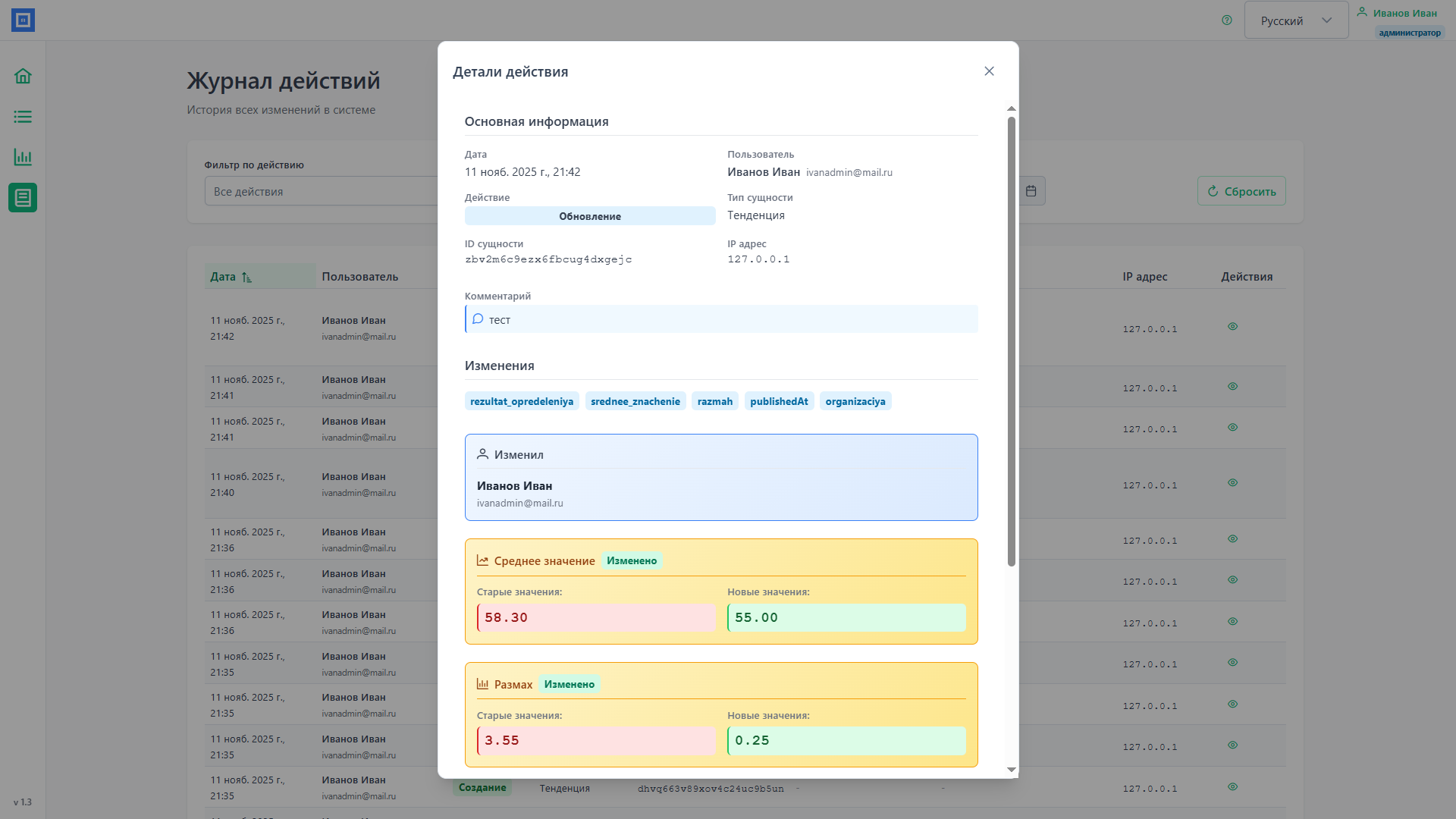Show details for bottom 21:35 Создание entry
The height and width of the screenshot is (819, 1456).
1232,787
